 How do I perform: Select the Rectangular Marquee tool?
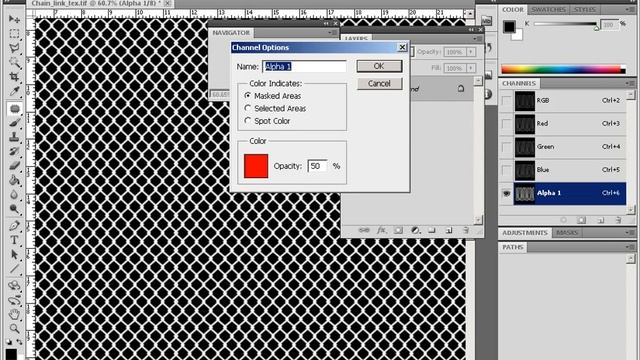coord(14,33)
